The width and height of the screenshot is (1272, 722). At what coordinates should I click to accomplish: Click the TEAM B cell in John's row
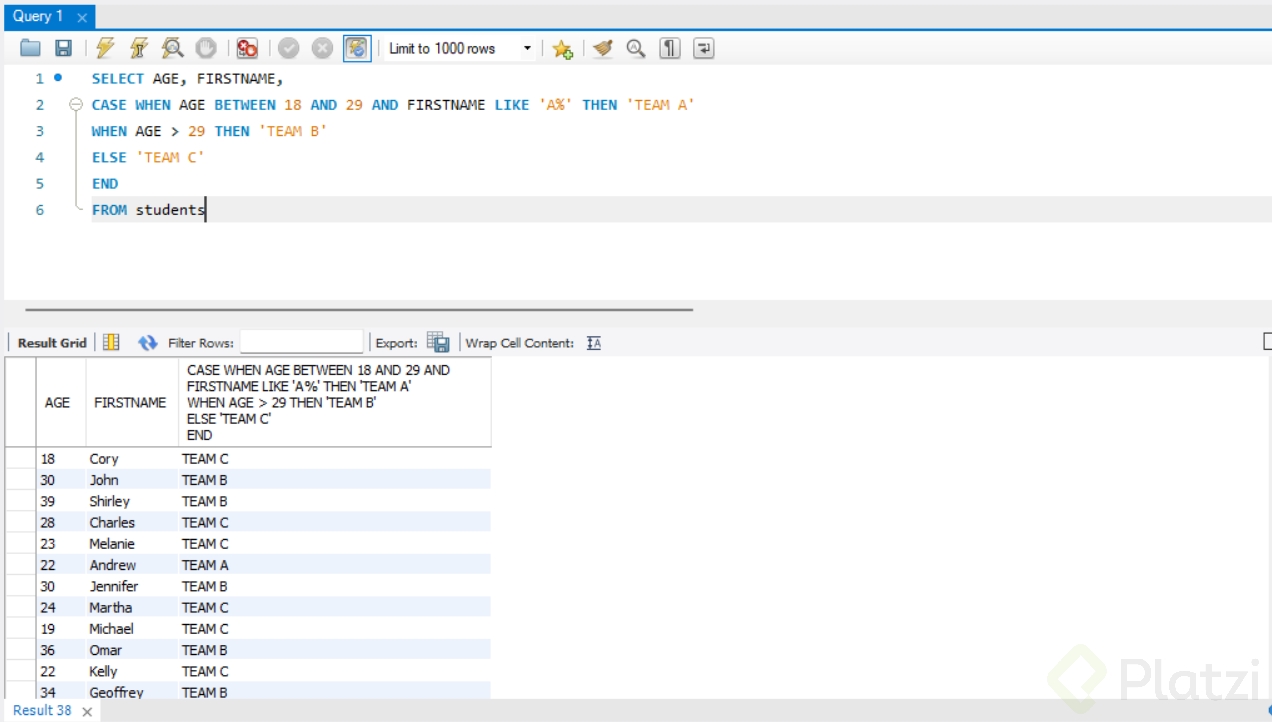pos(335,480)
